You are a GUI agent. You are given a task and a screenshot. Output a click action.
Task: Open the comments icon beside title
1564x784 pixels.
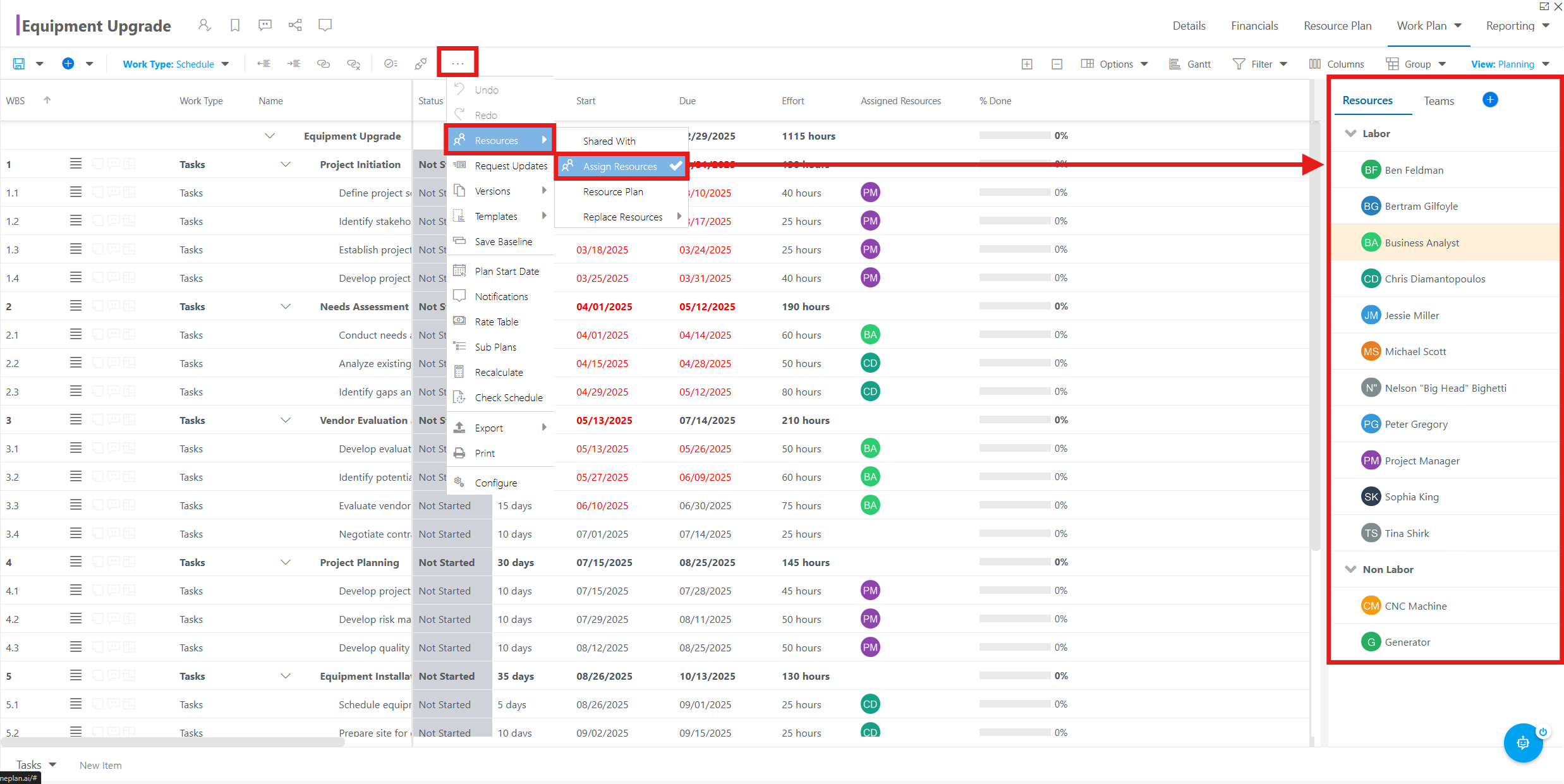265,25
